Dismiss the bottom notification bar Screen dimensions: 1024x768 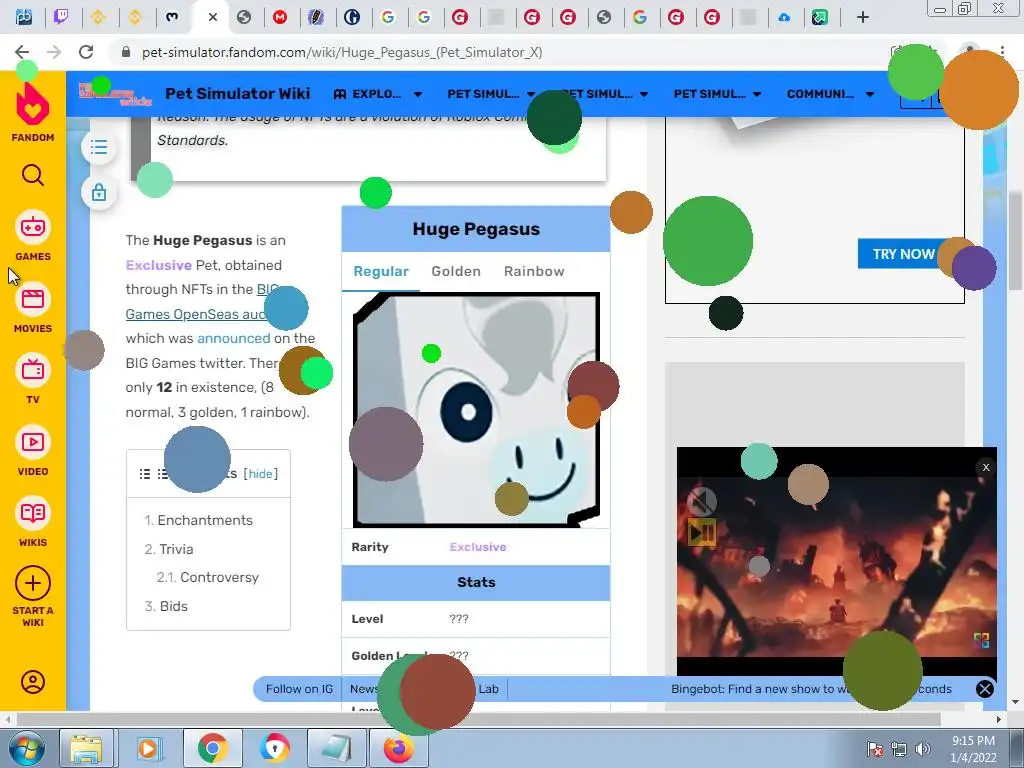985,689
